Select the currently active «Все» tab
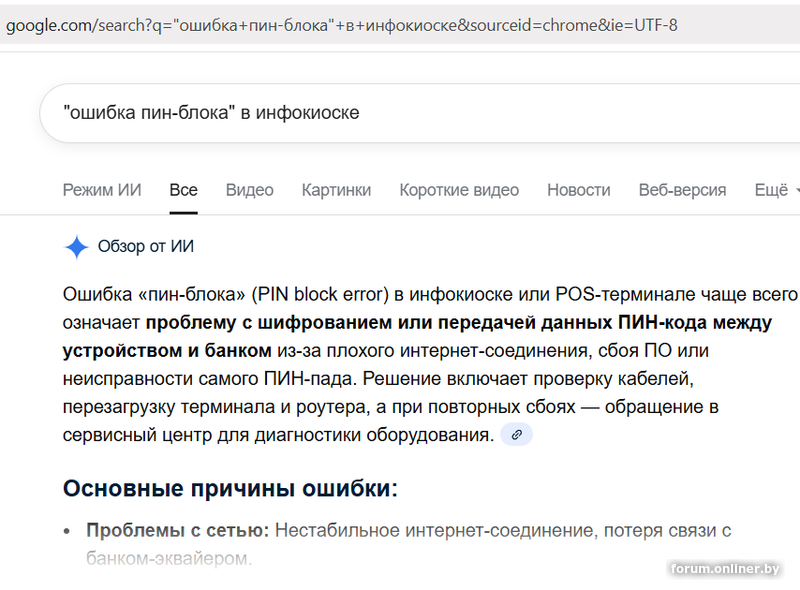The height and width of the screenshot is (590, 800). click(184, 189)
